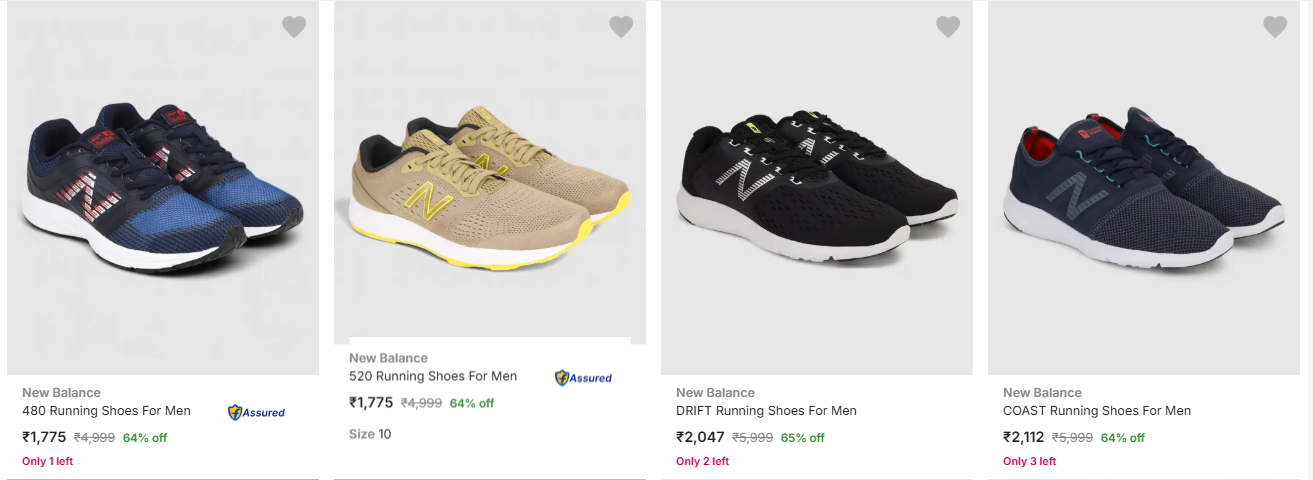Open 480 Running Shoes For Men link
1313x480 pixels.
(106, 411)
